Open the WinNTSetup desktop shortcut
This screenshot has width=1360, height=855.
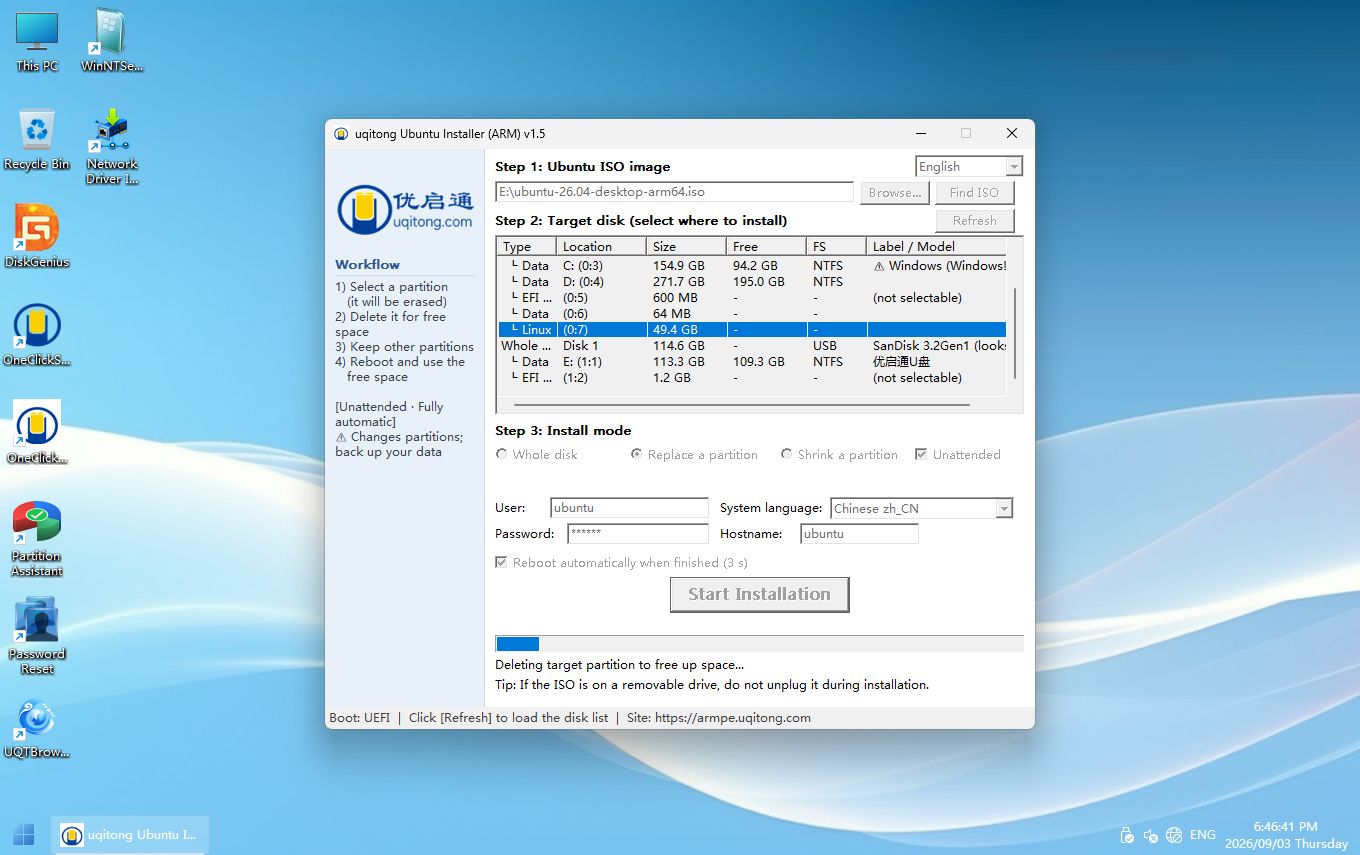(x=112, y=42)
